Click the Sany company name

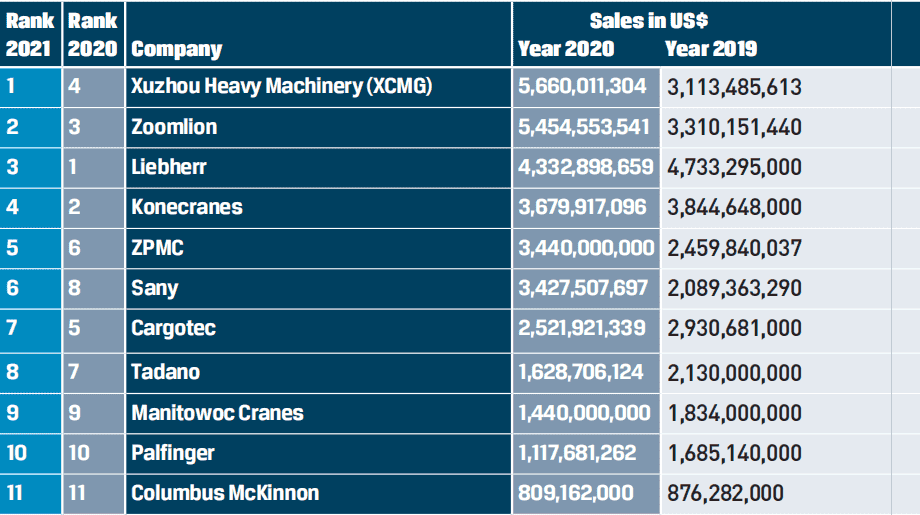pyautogui.click(x=155, y=289)
